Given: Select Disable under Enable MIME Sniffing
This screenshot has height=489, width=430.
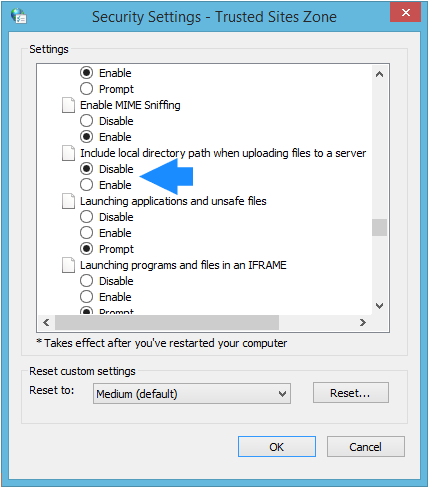Looking at the screenshot, I should click(86, 121).
